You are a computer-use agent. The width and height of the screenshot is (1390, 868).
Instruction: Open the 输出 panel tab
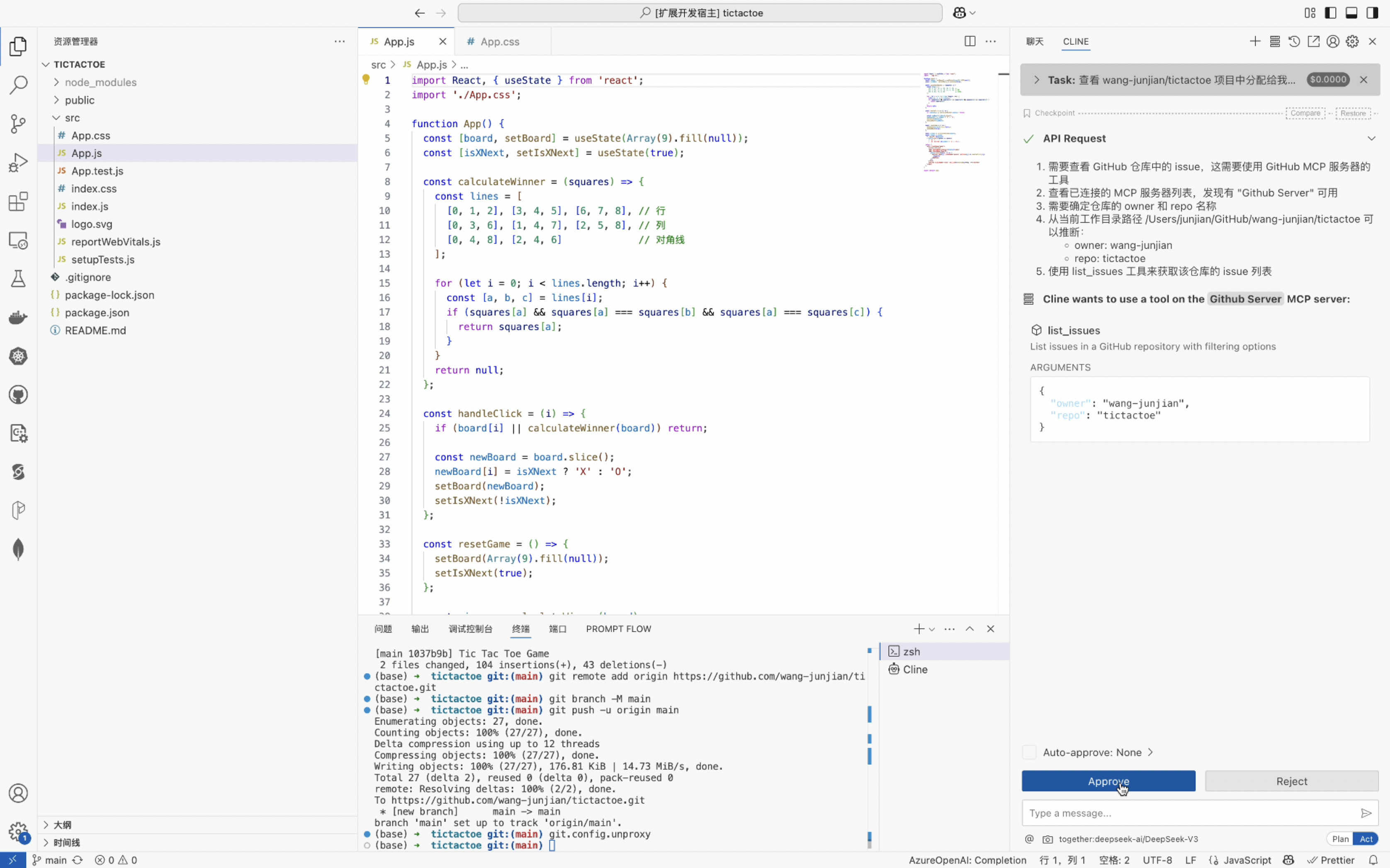(x=420, y=628)
